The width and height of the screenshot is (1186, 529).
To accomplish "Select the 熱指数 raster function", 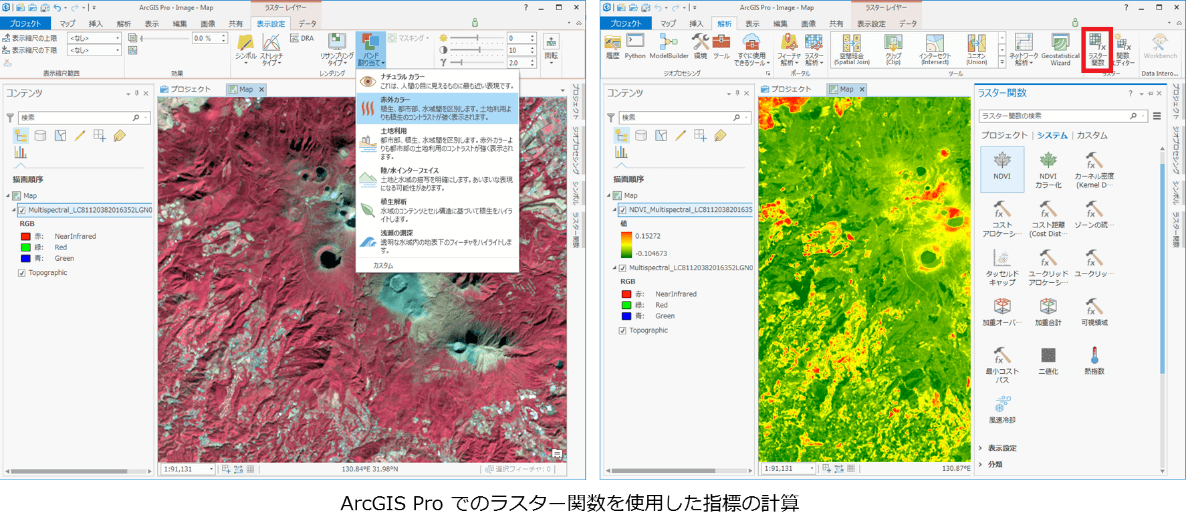I will [x=1094, y=360].
